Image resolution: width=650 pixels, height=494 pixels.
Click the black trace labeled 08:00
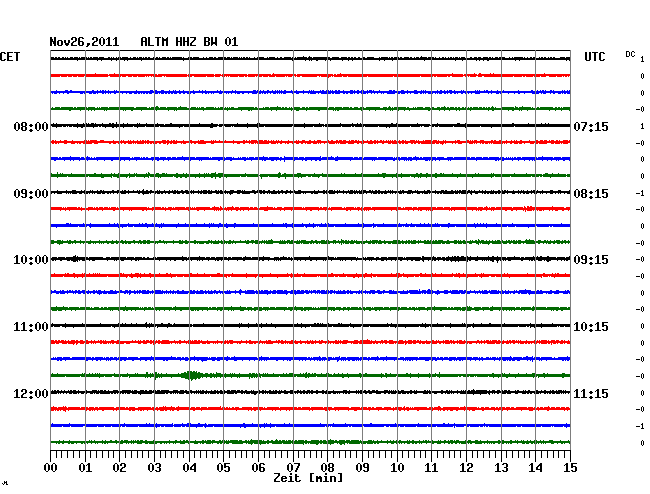coord(310,125)
